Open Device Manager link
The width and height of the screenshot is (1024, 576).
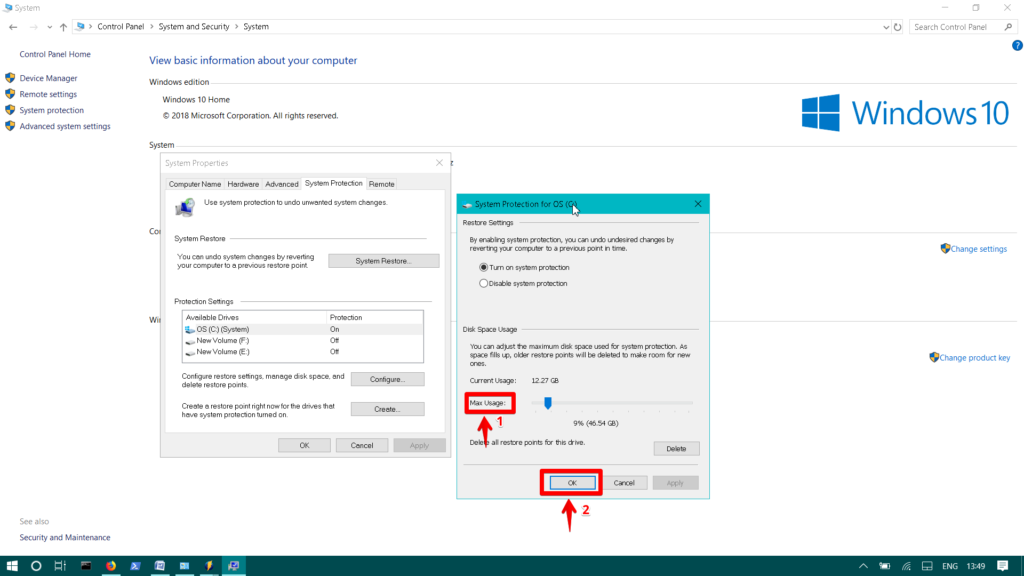pos(48,78)
